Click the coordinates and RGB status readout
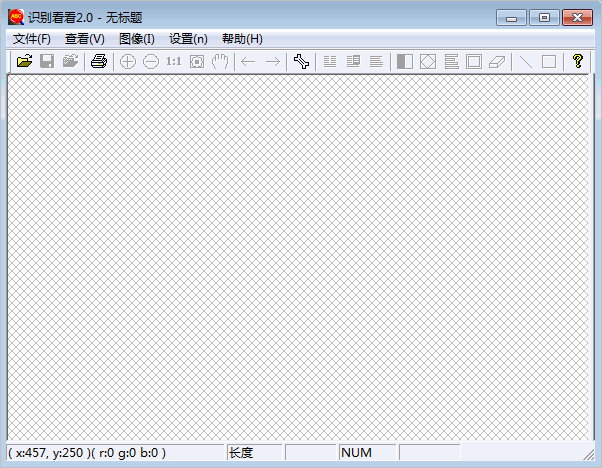Screen dimensions: 602x468 click(x=115, y=453)
